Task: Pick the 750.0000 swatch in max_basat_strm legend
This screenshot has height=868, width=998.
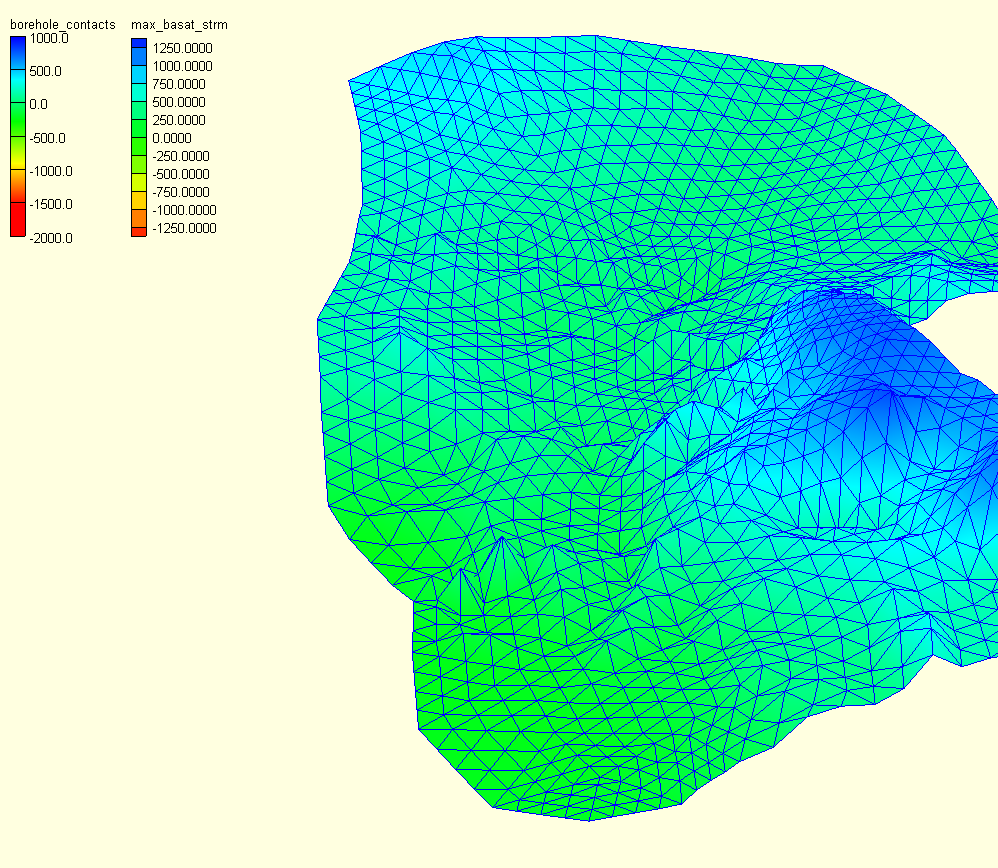Action: [x=138, y=81]
